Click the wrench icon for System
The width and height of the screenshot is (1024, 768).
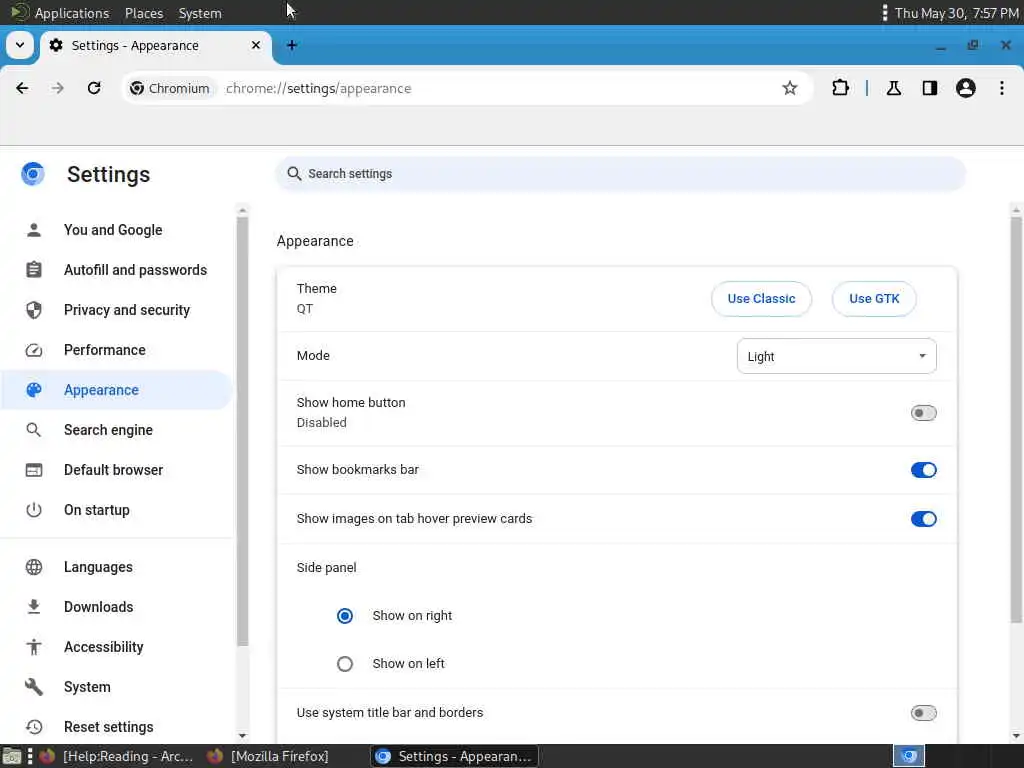[34, 687]
